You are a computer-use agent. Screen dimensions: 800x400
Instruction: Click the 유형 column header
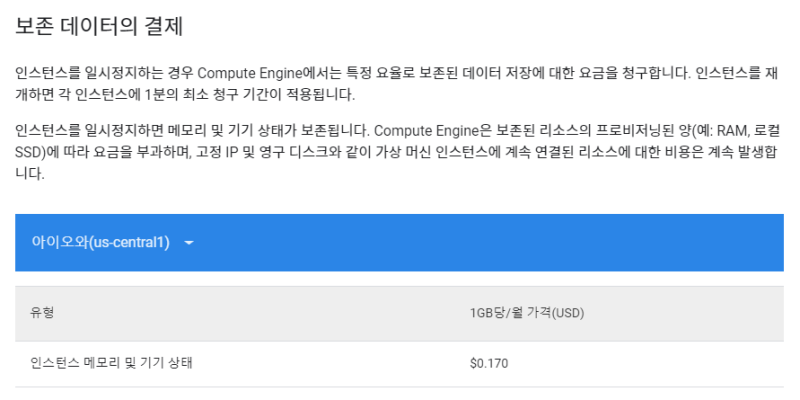[42, 313]
